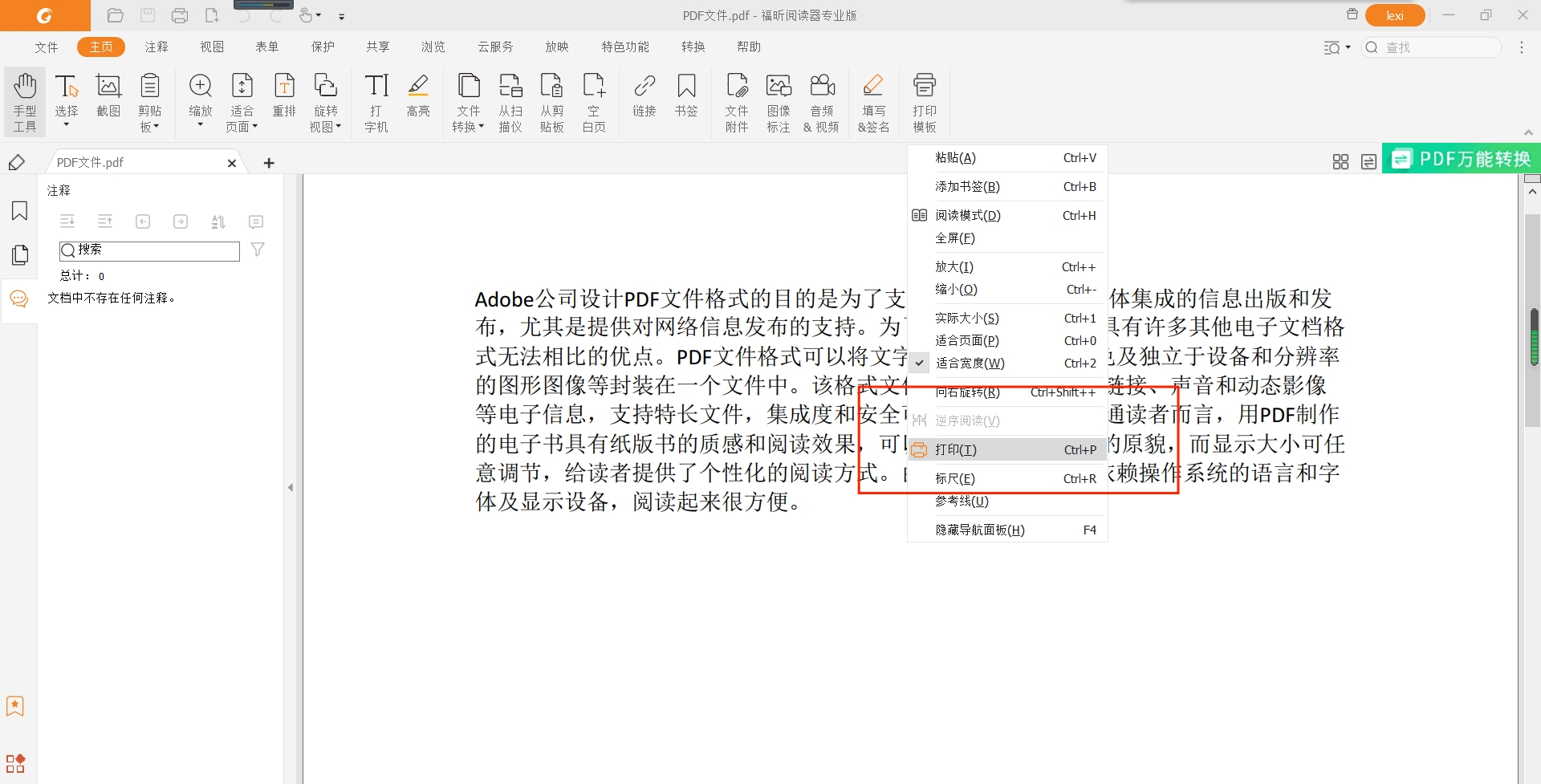1541x784 pixels.
Task: Open the Protect (保护) ribbon tab
Action: point(323,47)
